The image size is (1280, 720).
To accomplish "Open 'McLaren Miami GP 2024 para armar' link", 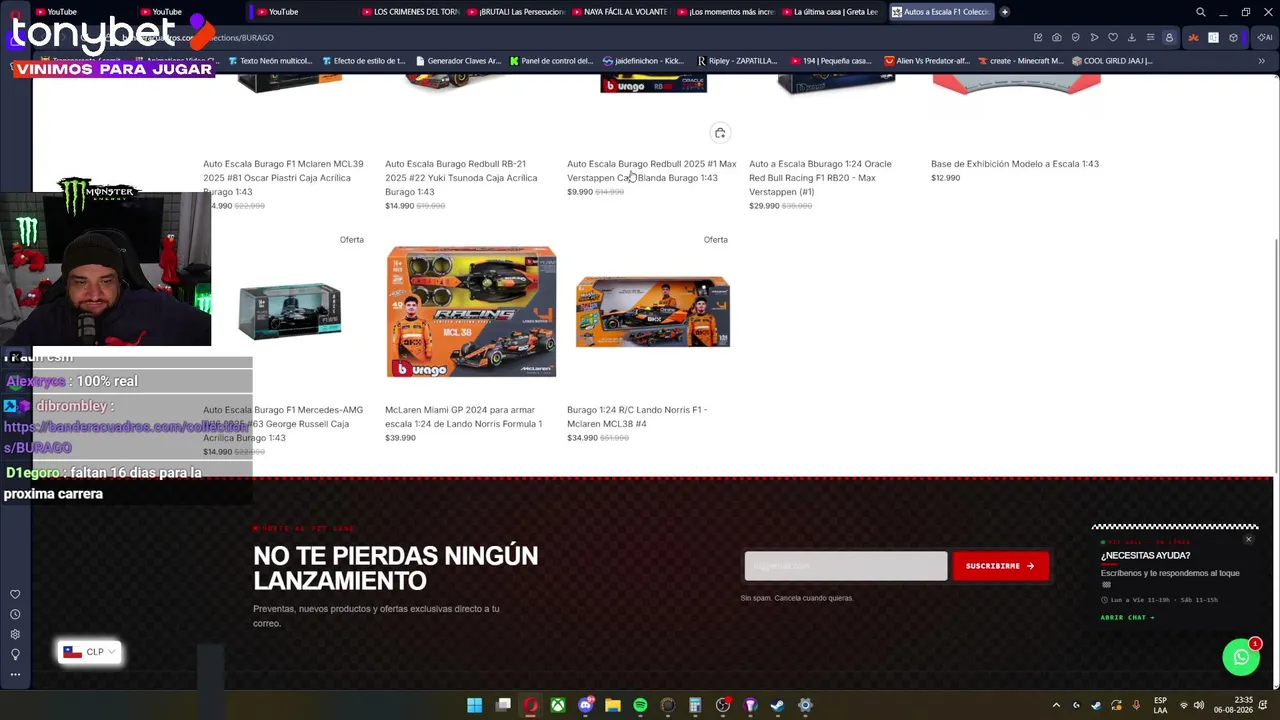I will tap(464, 416).
